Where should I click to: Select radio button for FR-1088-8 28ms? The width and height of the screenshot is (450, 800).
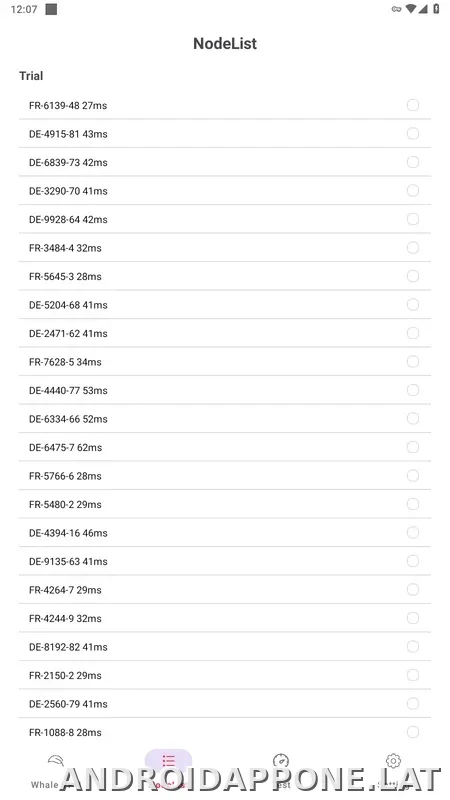point(413,732)
